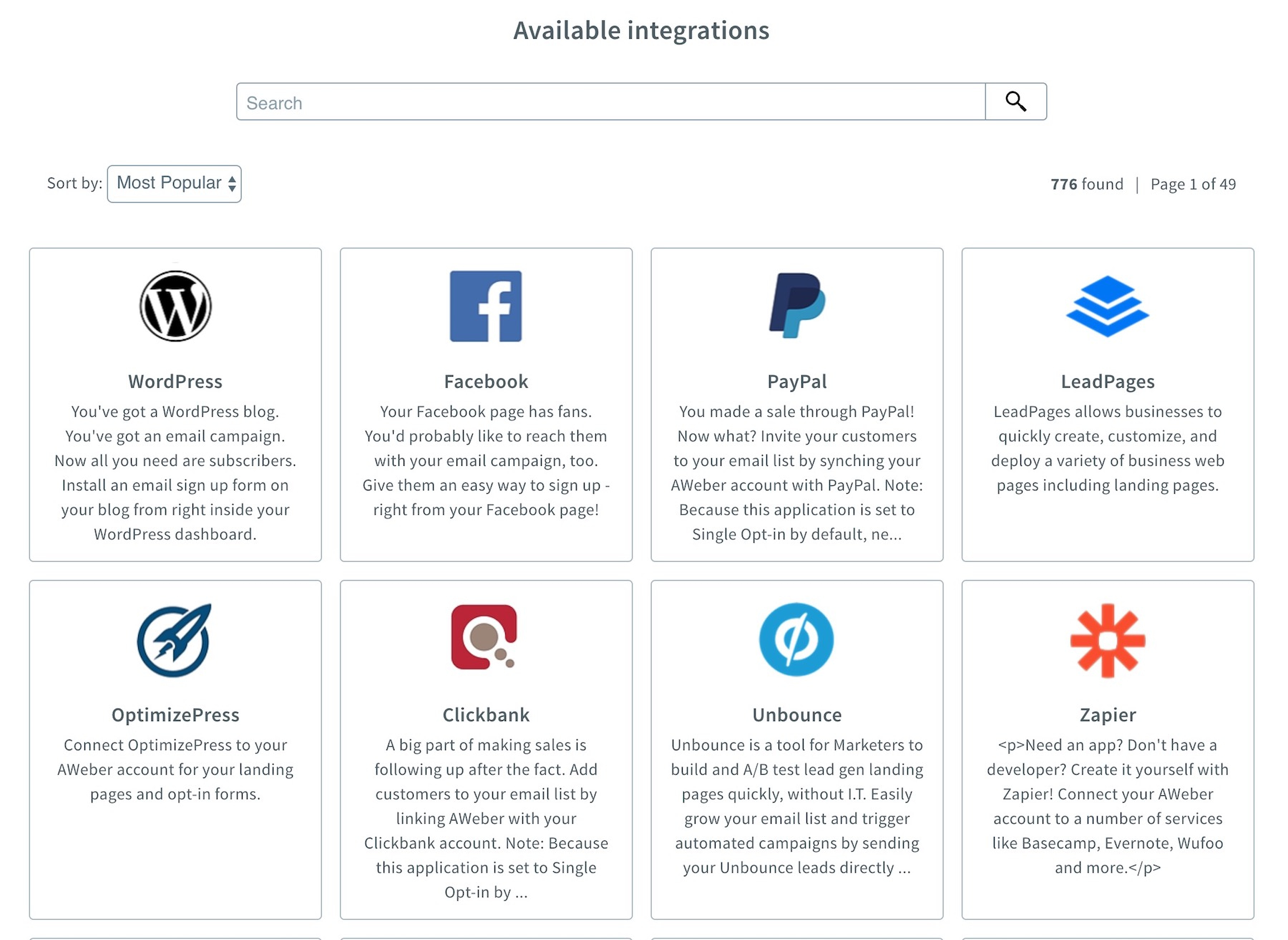This screenshot has width=1288, height=940.
Task: Click the LeadPages stacked layers icon
Action: tap(1108, 306)
